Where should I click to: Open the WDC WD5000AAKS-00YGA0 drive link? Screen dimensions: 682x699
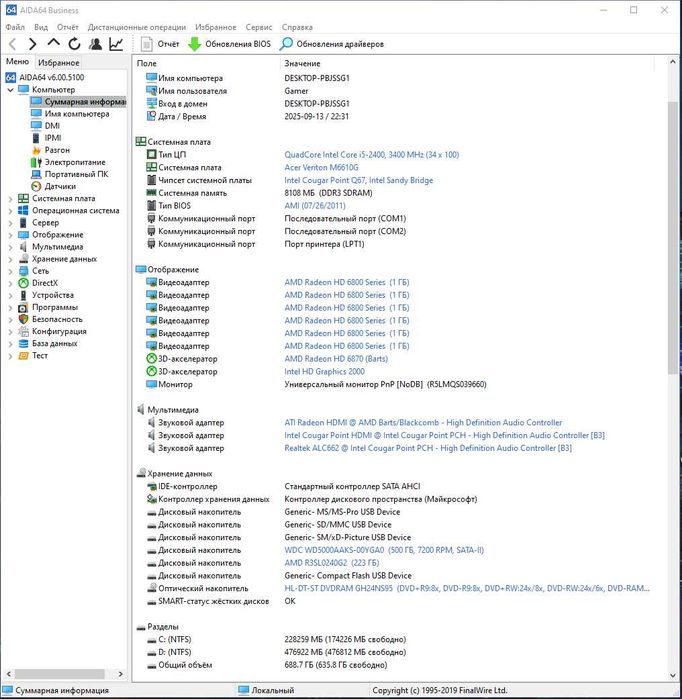(384, 550)
